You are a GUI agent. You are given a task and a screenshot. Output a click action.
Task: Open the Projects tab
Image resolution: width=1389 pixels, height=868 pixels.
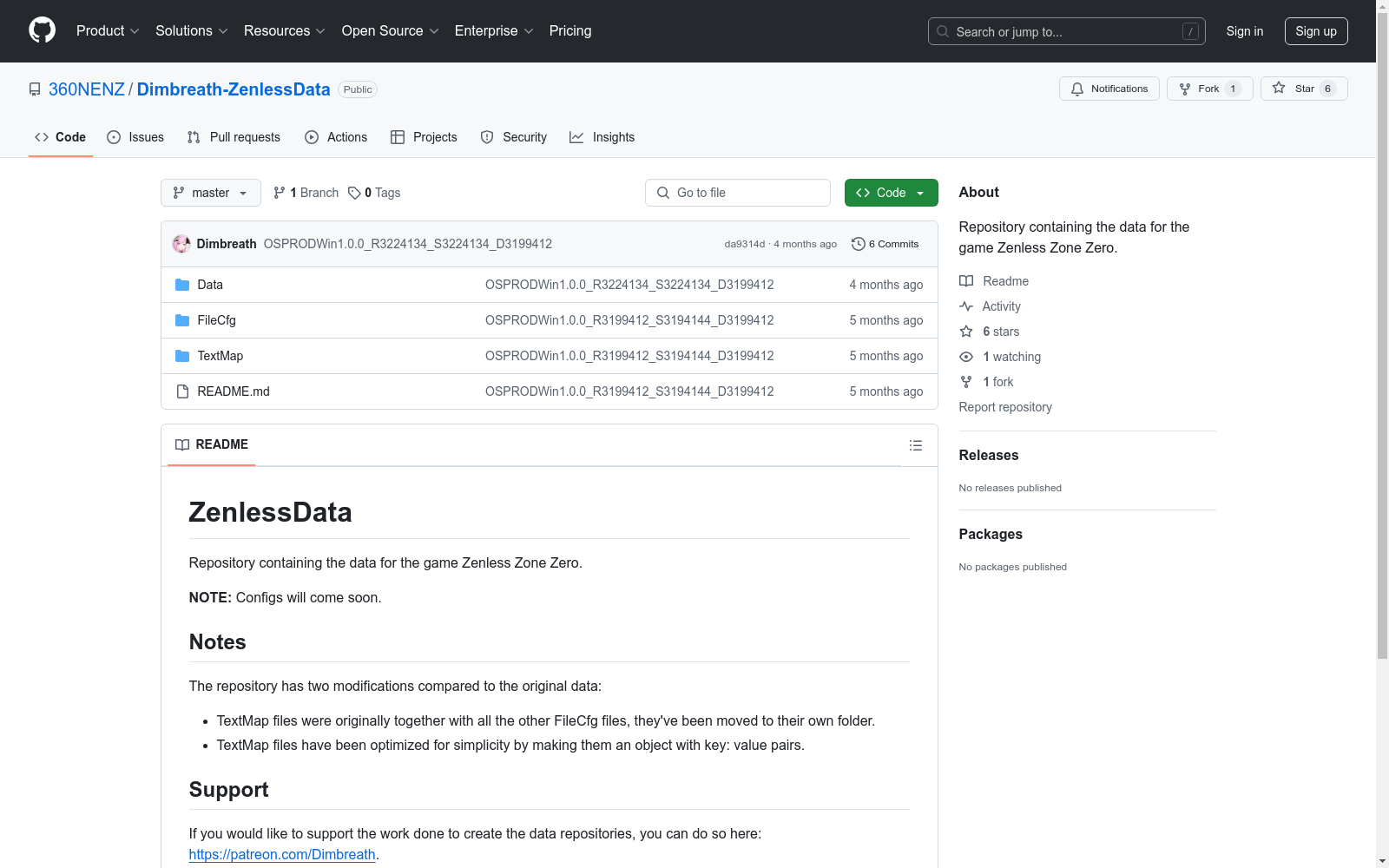tap(424, 137)
